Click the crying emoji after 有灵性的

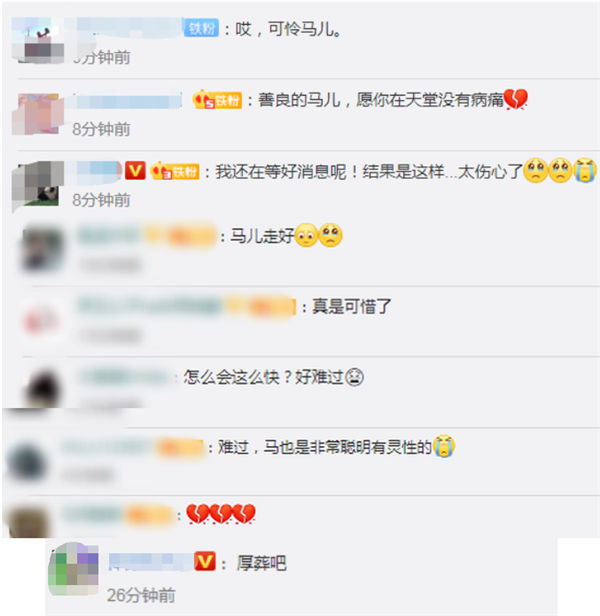point(444,446)
